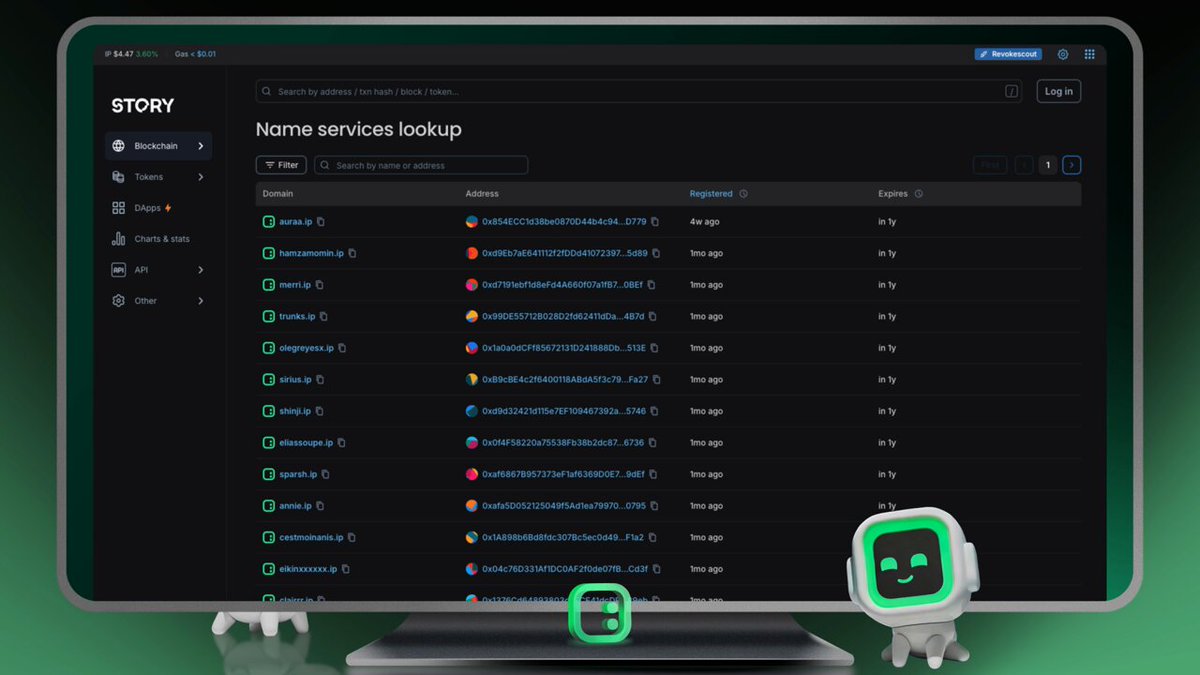Click the API icon in sidebar
Viewport: 1200px width, 675px height.
pos(118,270)
